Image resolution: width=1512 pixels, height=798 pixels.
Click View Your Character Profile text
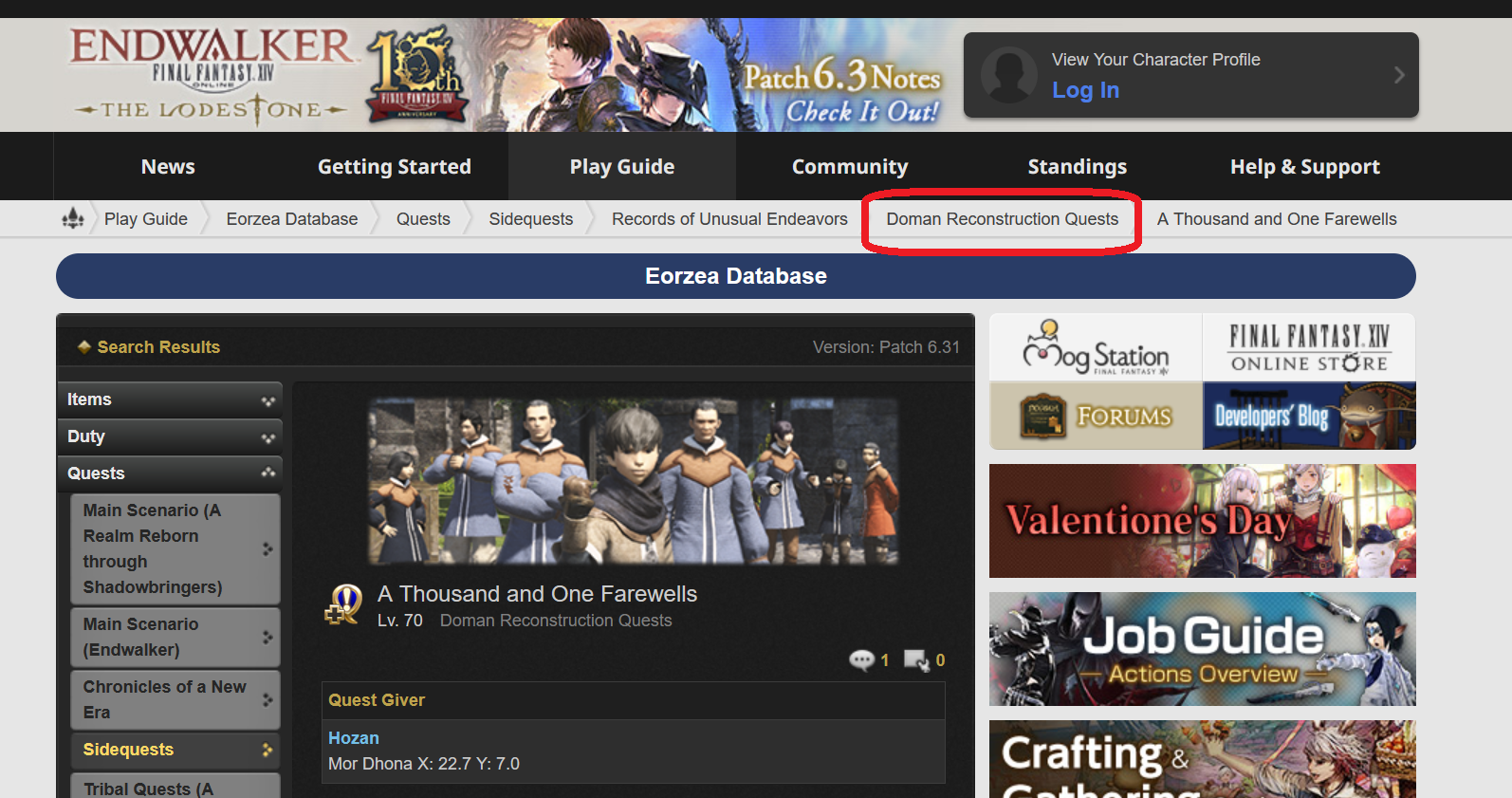pos(1156,60)
